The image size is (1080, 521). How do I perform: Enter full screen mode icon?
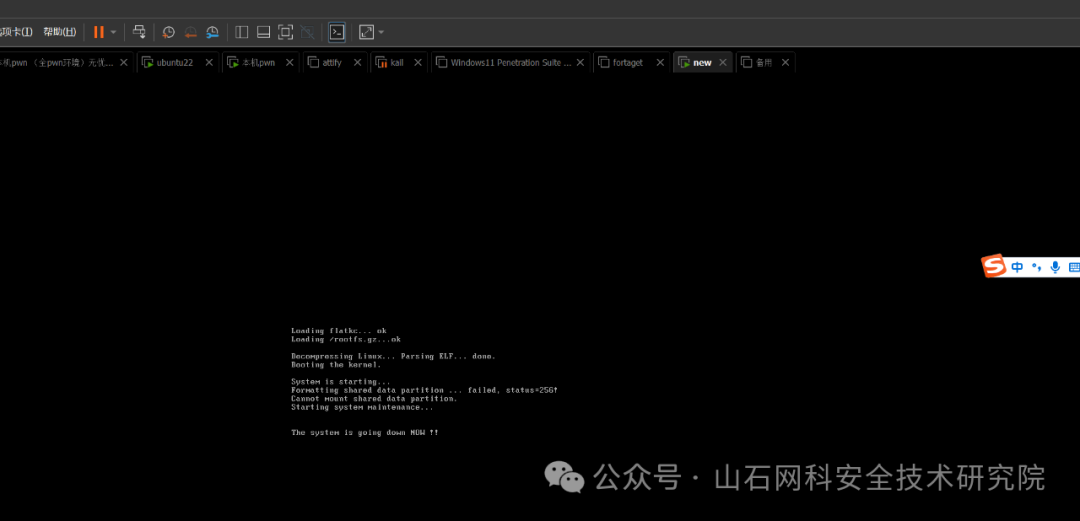tap(285, 32)
